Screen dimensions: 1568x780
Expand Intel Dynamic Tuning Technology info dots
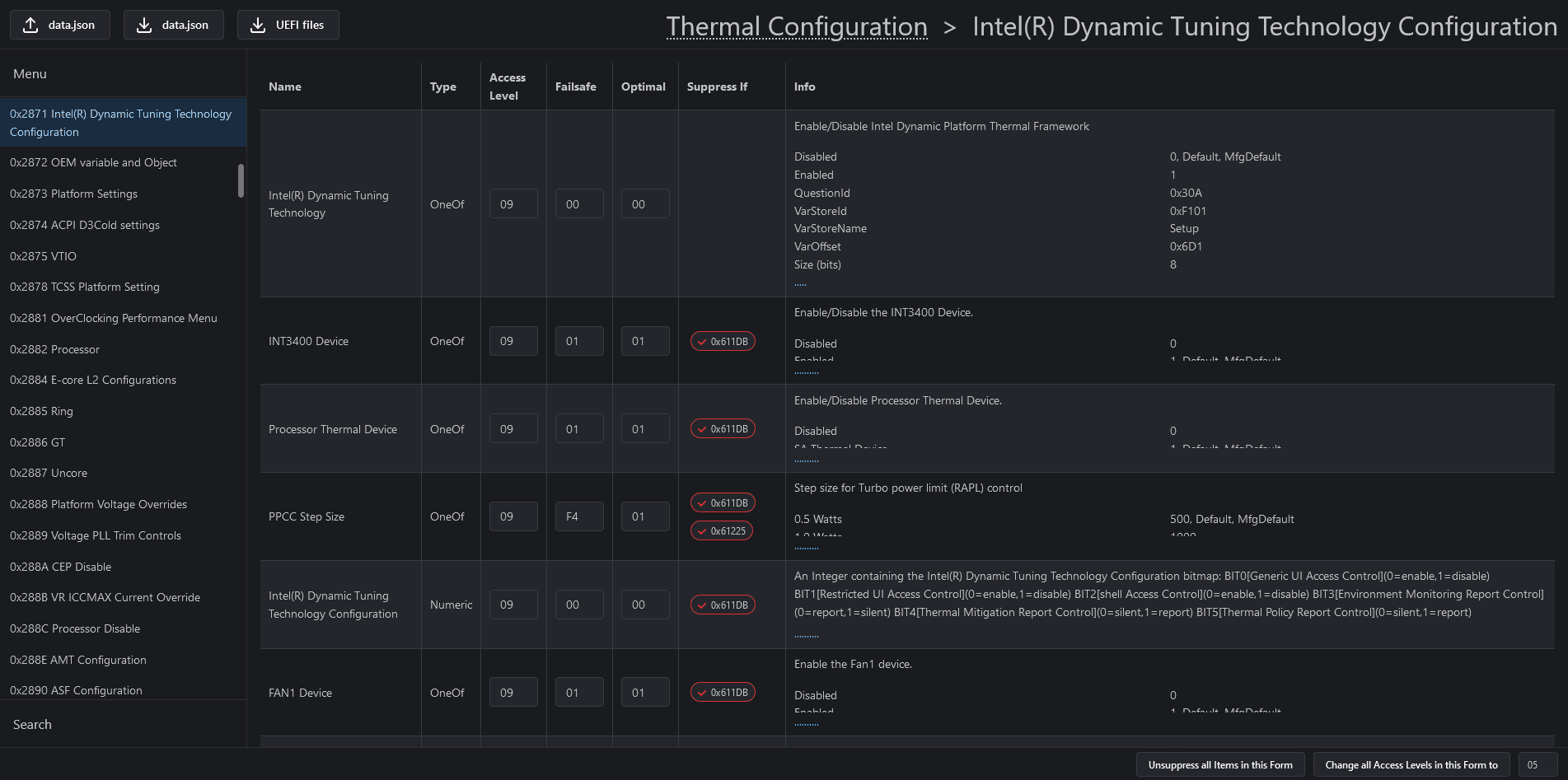(x=800, y=284)
